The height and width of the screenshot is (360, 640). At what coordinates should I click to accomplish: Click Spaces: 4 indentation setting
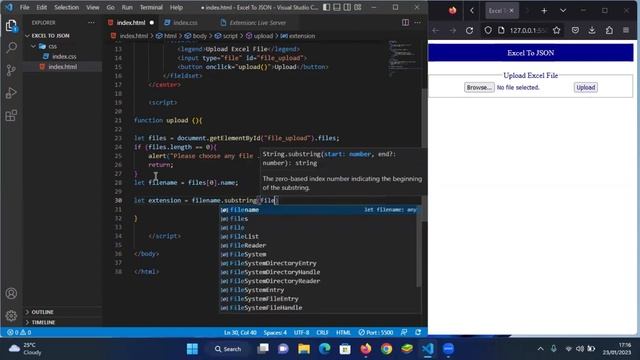click(275, 332)
